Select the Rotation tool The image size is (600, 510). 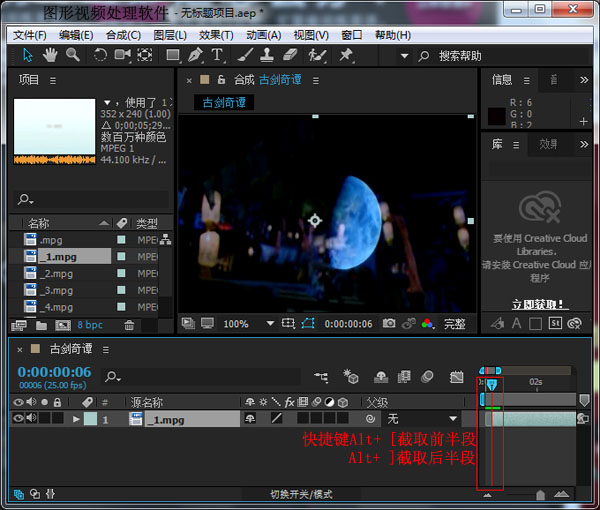tap(100, 55)
